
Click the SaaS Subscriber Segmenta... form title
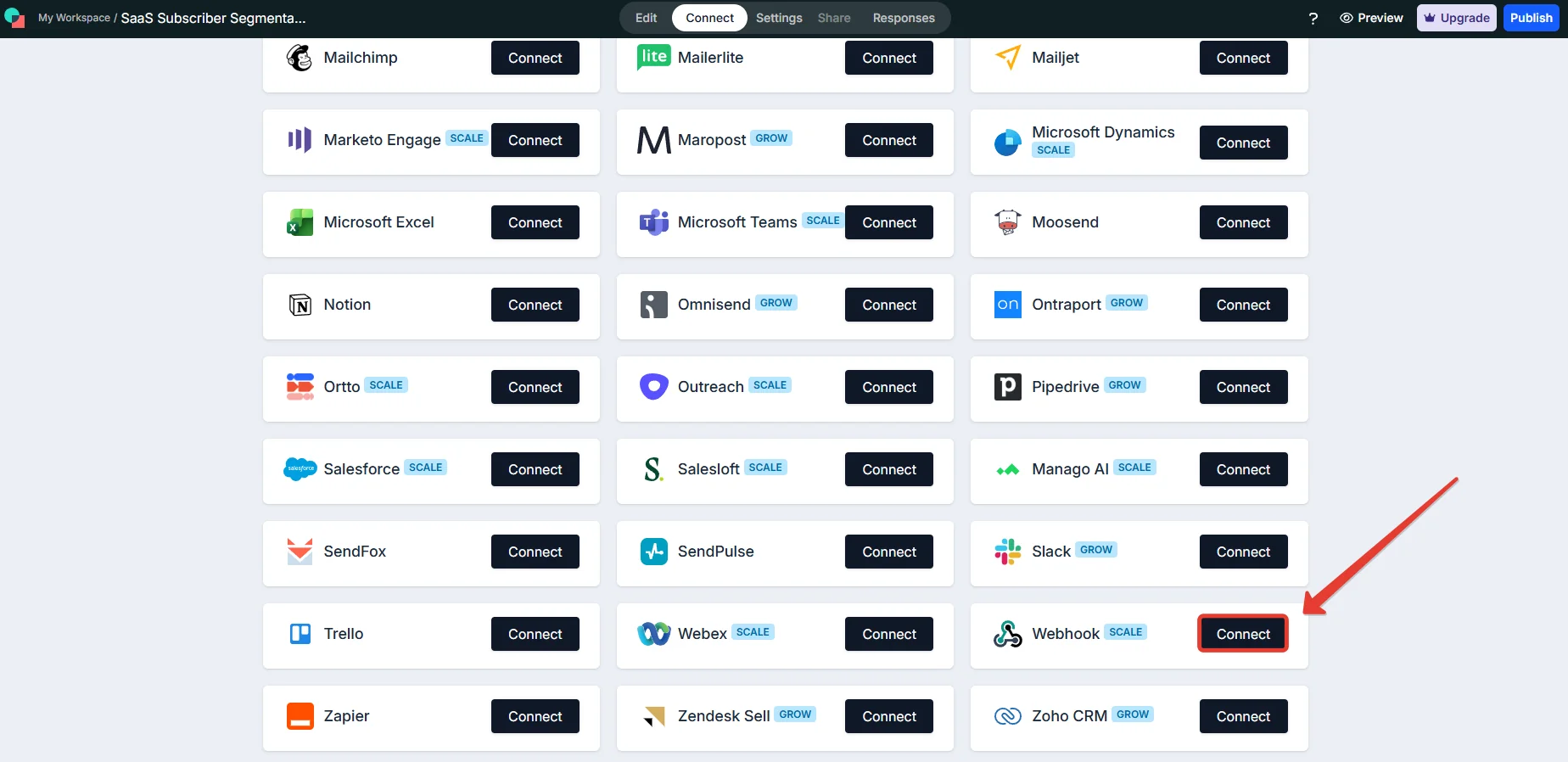pyautogui.click(x=213, y=18)
